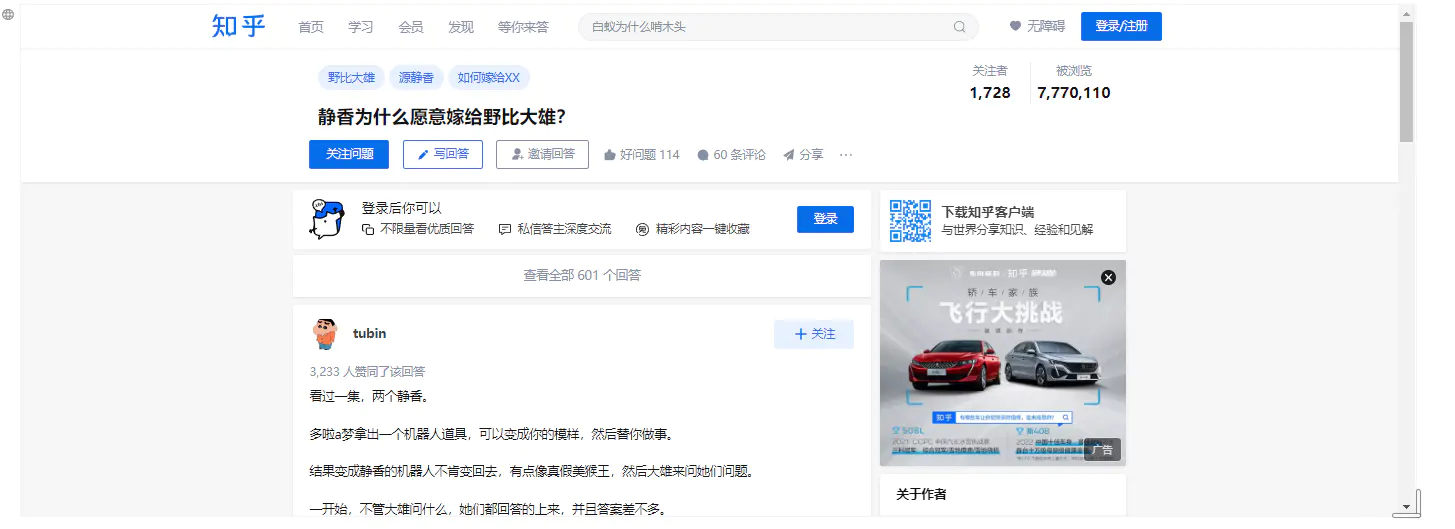Click the 关于作者 heading
1455x529 pixels.
pos(922,494)
